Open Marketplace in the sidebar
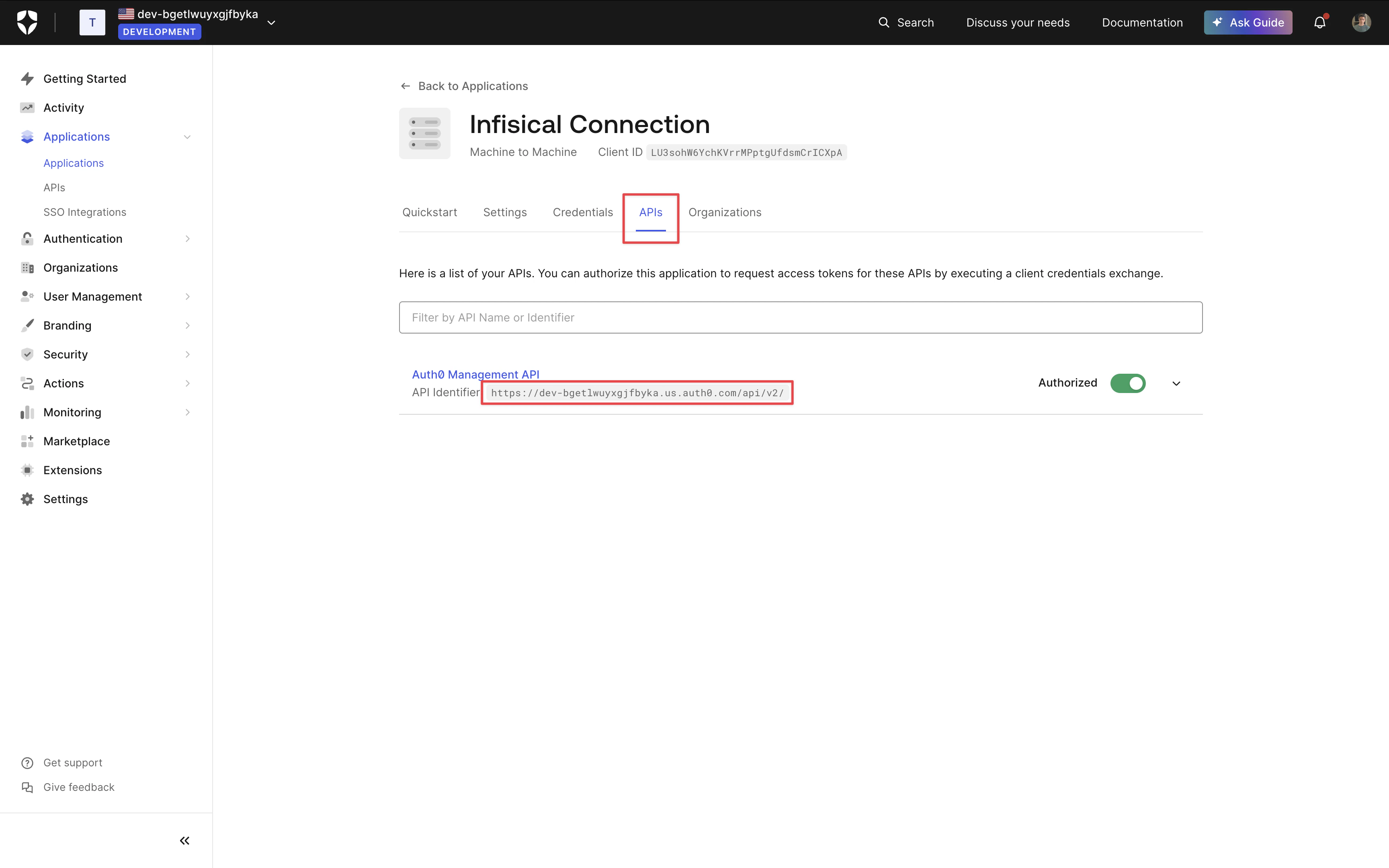The width and height of the screenshot is (1389, 868). click(x=77, y=441)
